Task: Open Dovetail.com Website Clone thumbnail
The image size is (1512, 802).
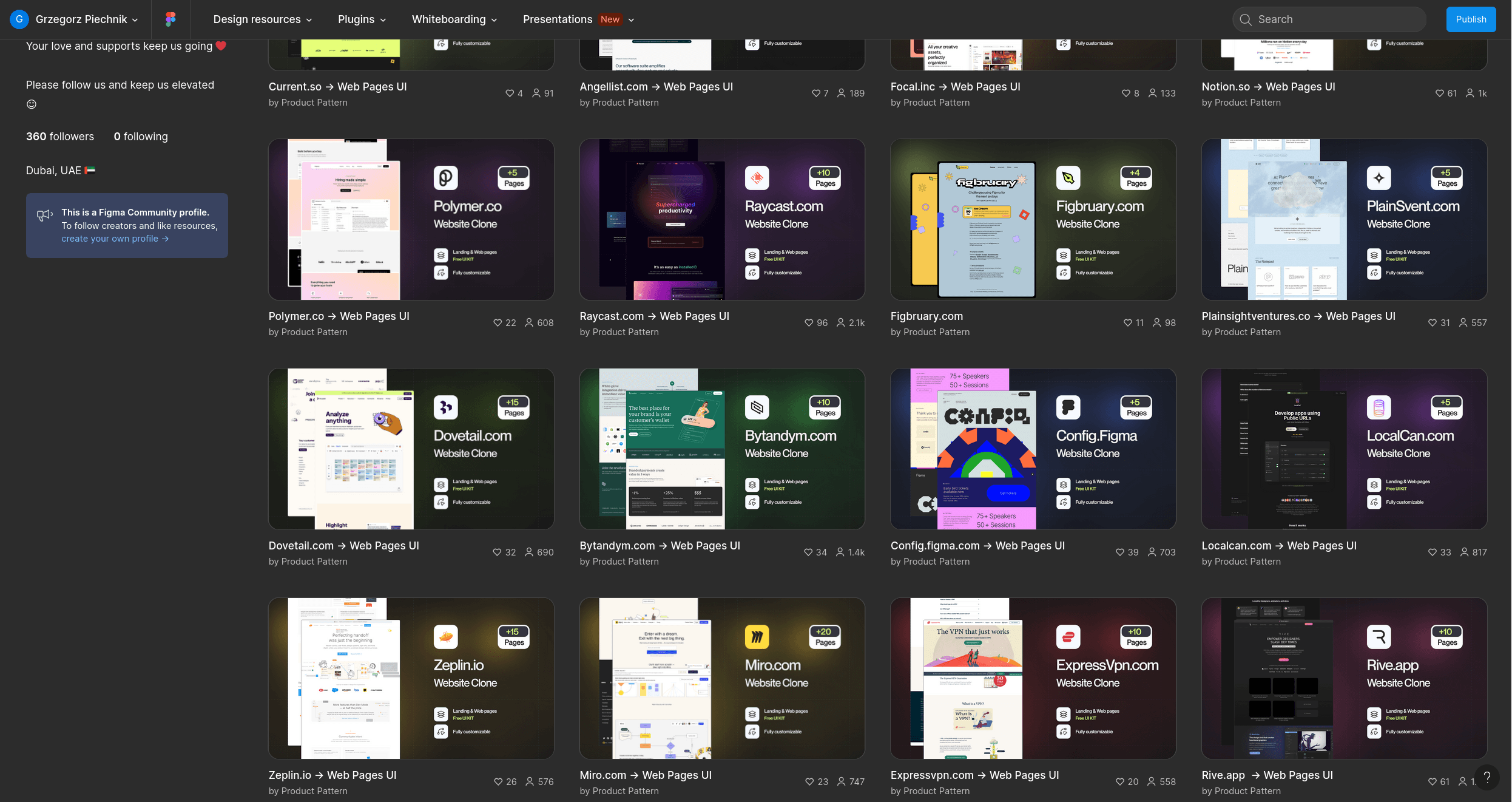Action: [411, 449]
